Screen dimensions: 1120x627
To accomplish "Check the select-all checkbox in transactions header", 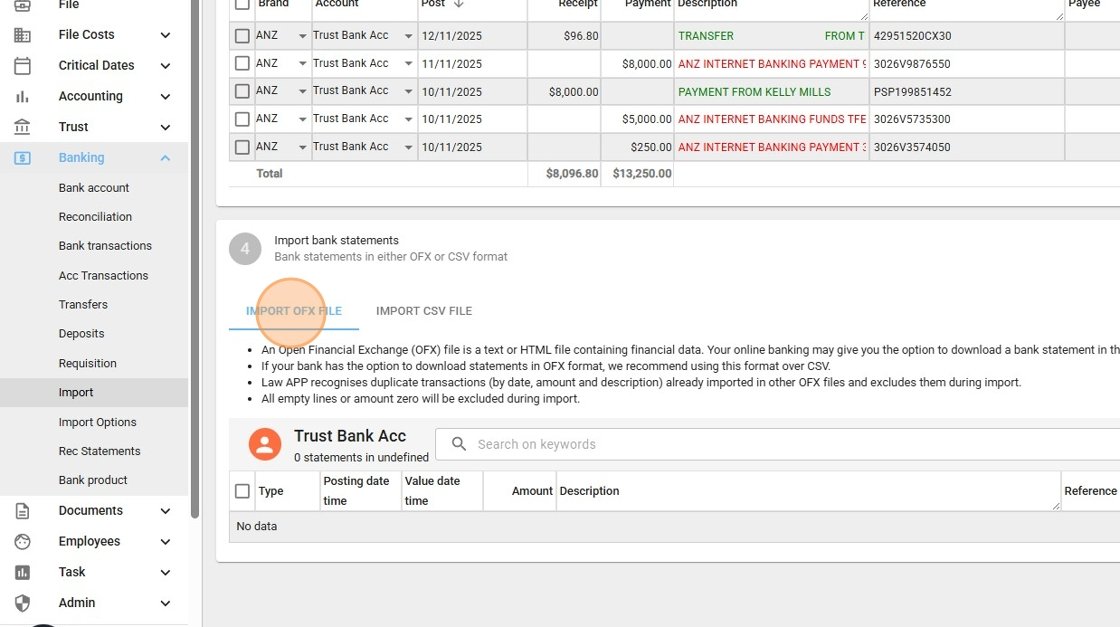I will pos(241,4).
